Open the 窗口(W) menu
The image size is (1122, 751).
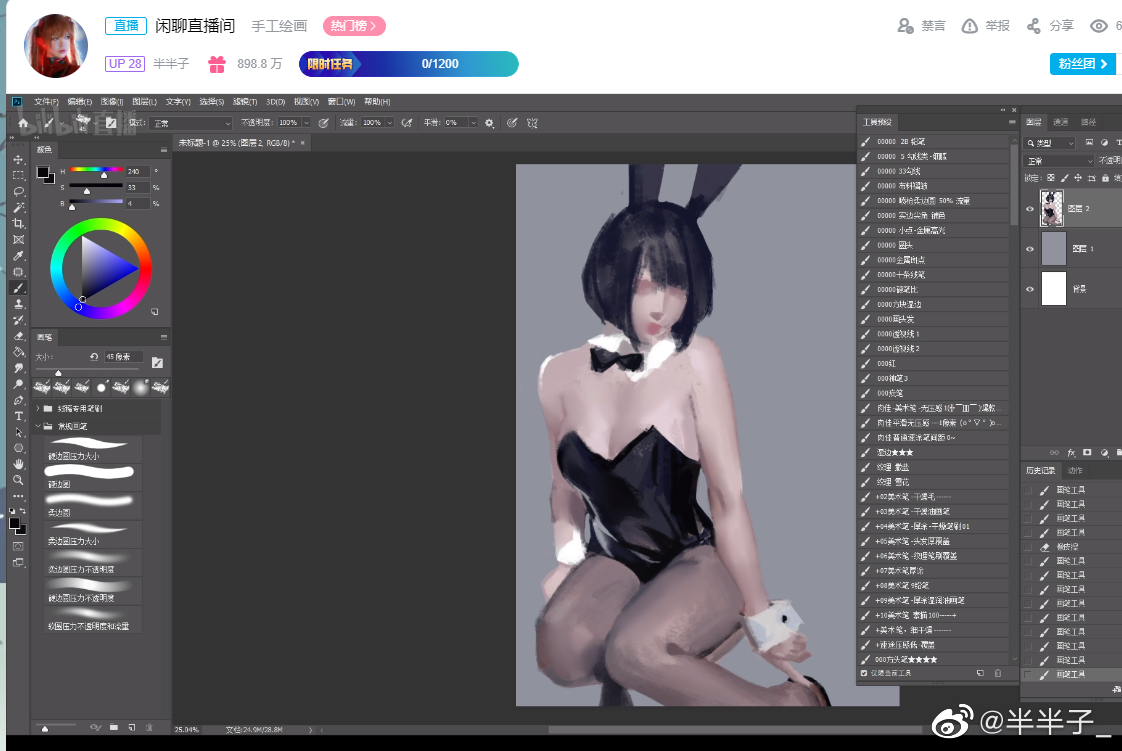tap(341, 102)
